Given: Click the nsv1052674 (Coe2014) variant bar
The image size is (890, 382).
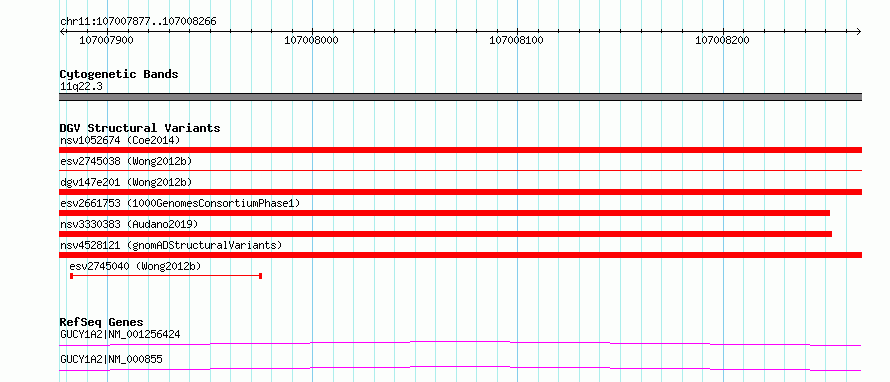Looking at the screenshot, I should pos(460,150).
